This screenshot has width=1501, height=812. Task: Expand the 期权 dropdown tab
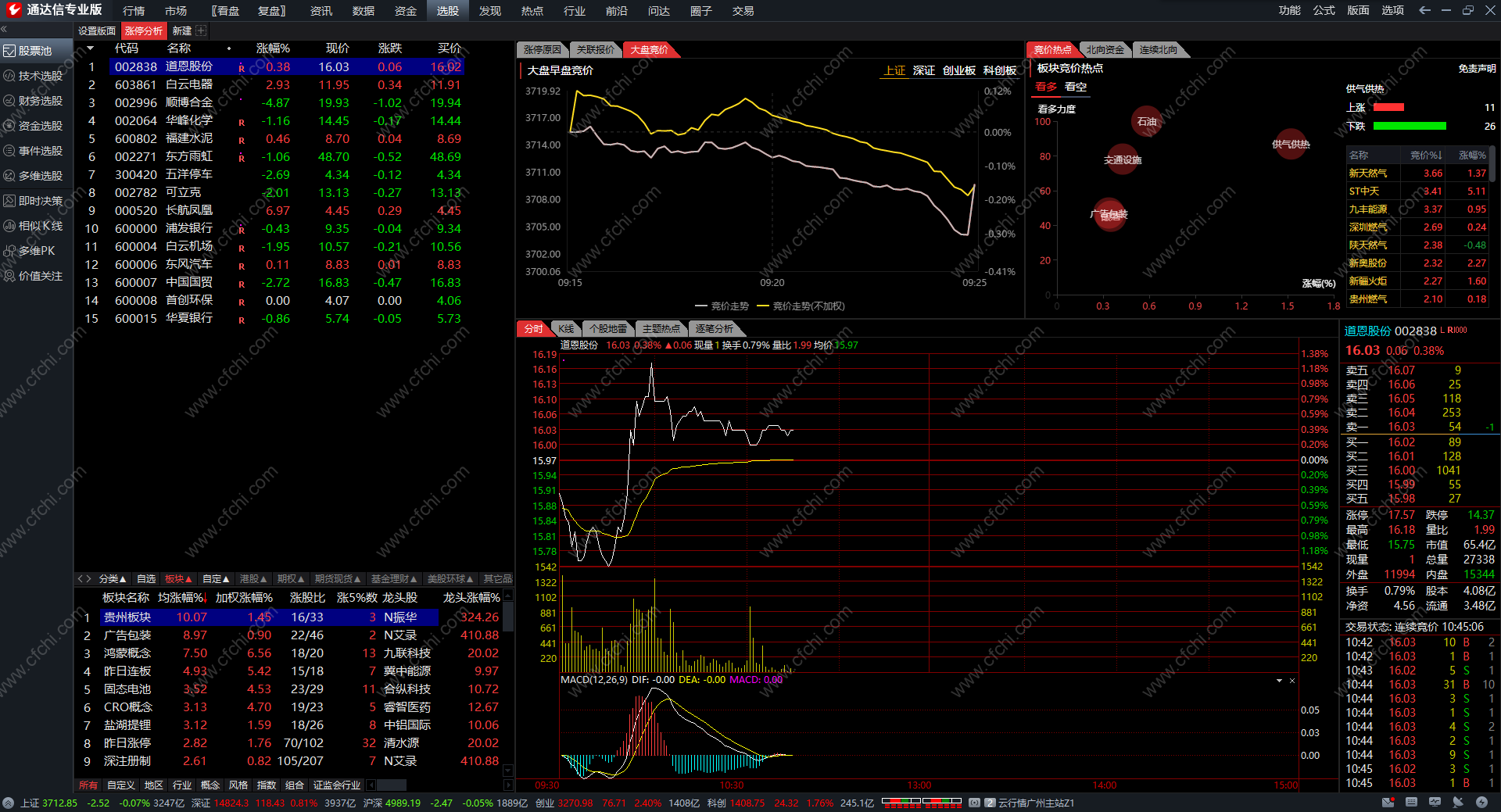tap(291, 579)
